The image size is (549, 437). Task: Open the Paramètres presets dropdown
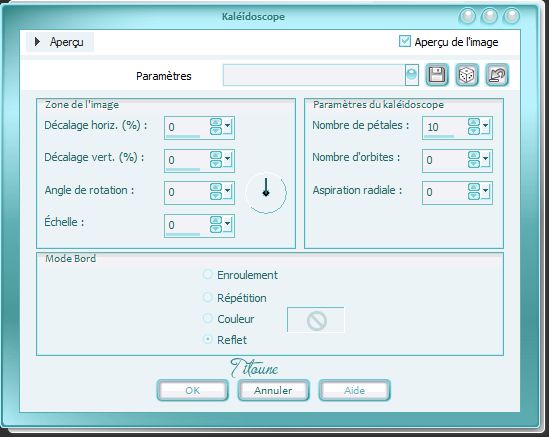[x=412, y=75]
